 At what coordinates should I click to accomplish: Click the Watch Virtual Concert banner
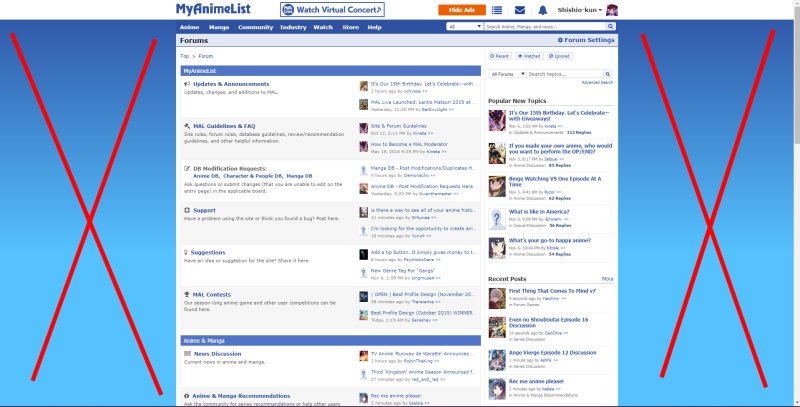(x=332, y=10)
